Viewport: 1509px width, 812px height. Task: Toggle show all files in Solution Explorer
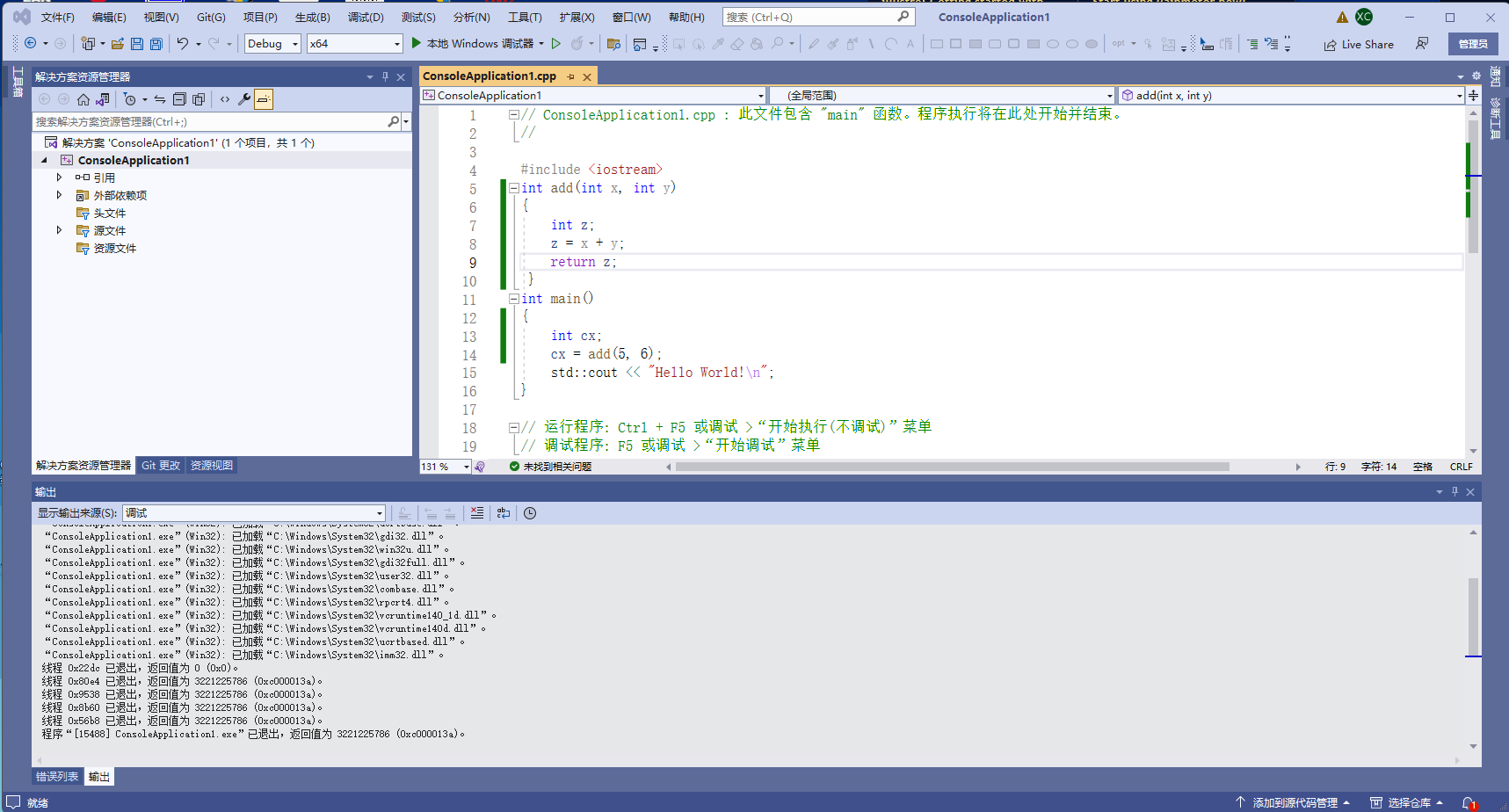(x=199, y=99)
